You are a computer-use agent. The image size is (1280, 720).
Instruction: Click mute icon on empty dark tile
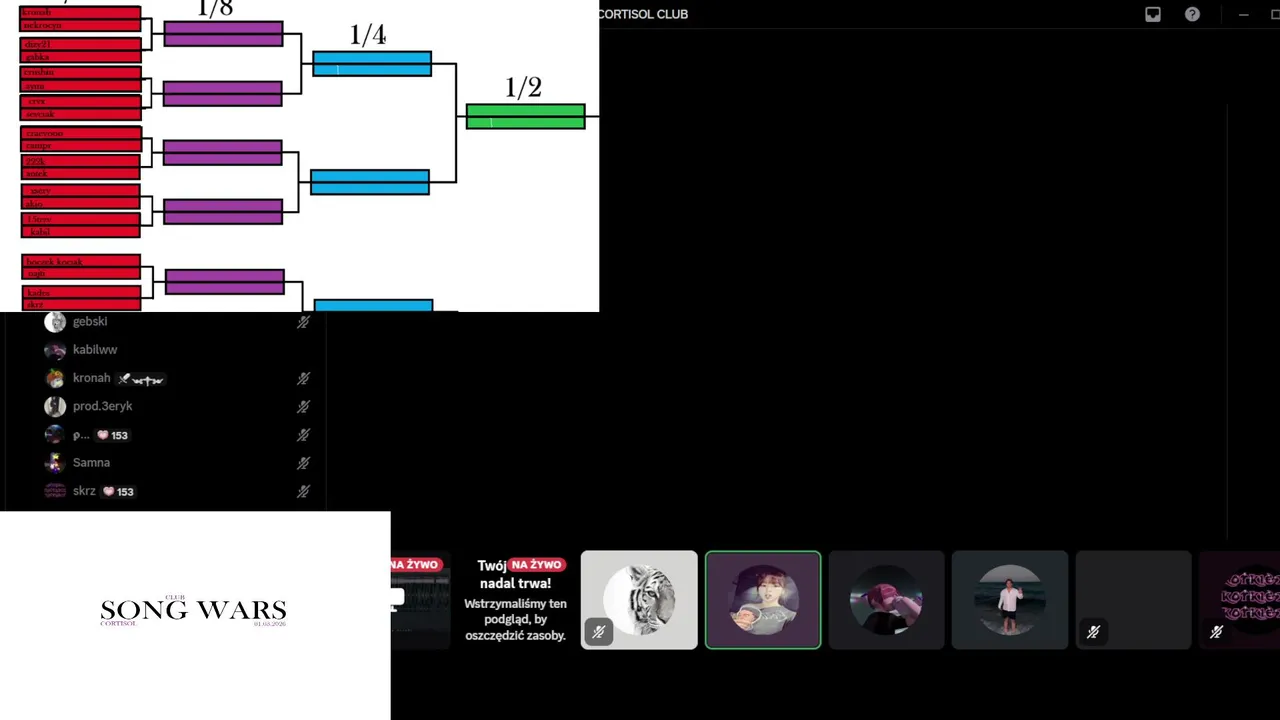[x=1093, y=632]
